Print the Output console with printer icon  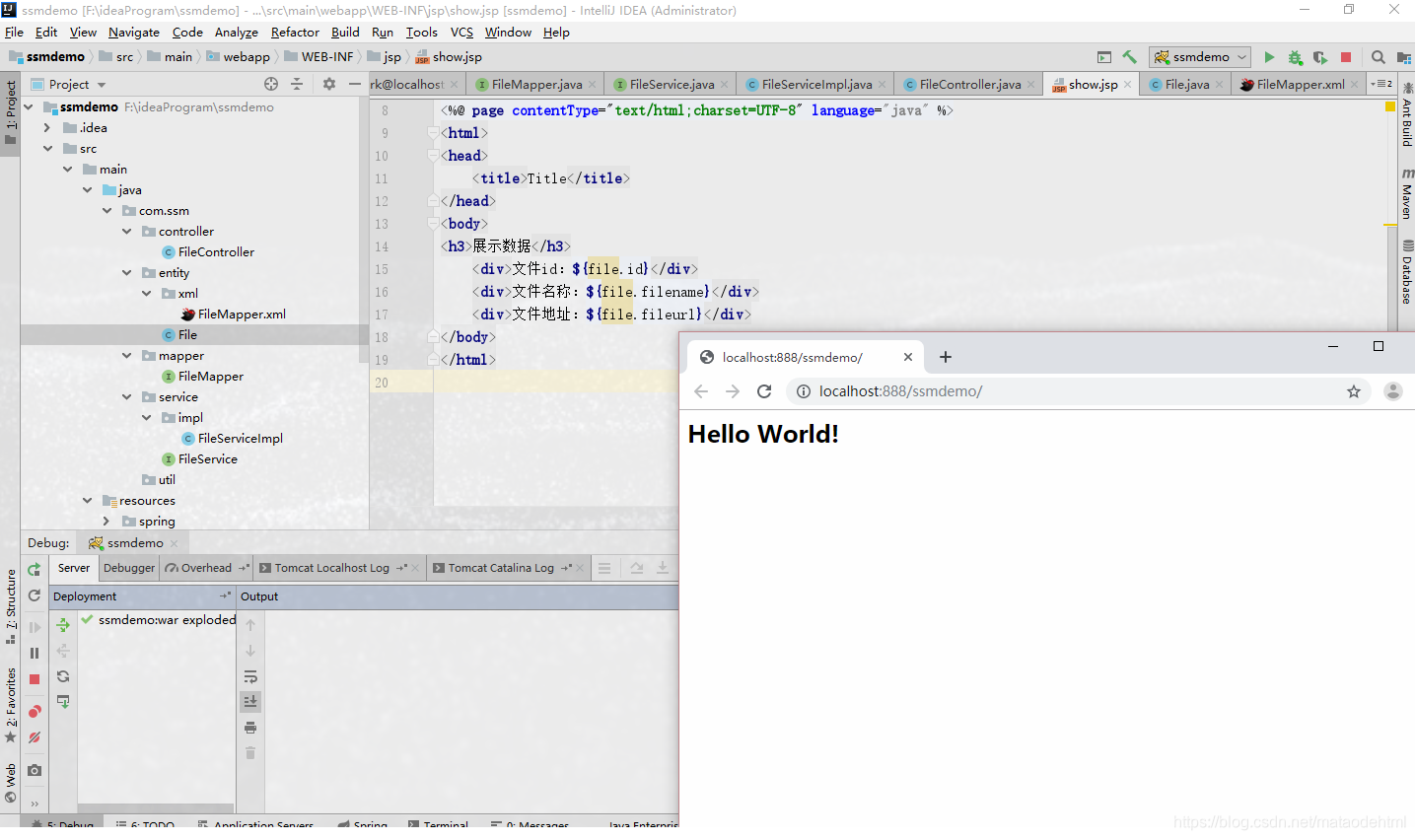[250, 728]
